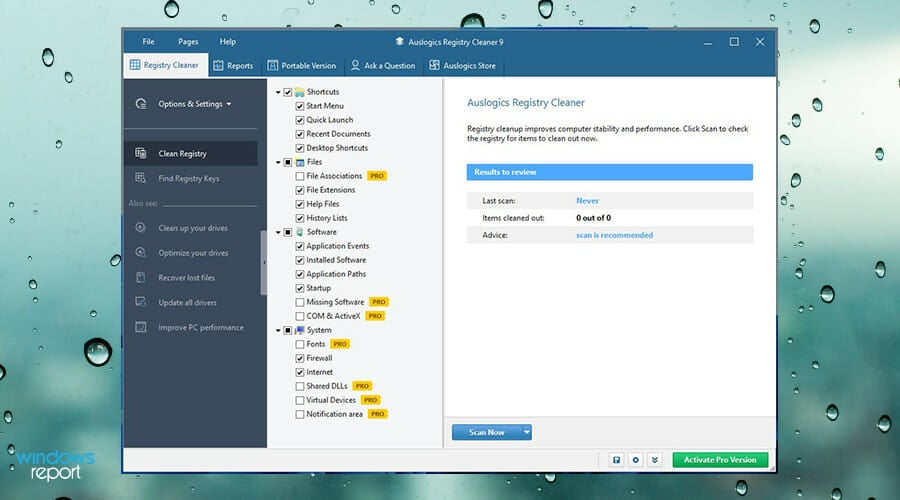The image size is (900, 500).
Task: Click the Options & Settings gear icon
Action: [x=141, y=103]
